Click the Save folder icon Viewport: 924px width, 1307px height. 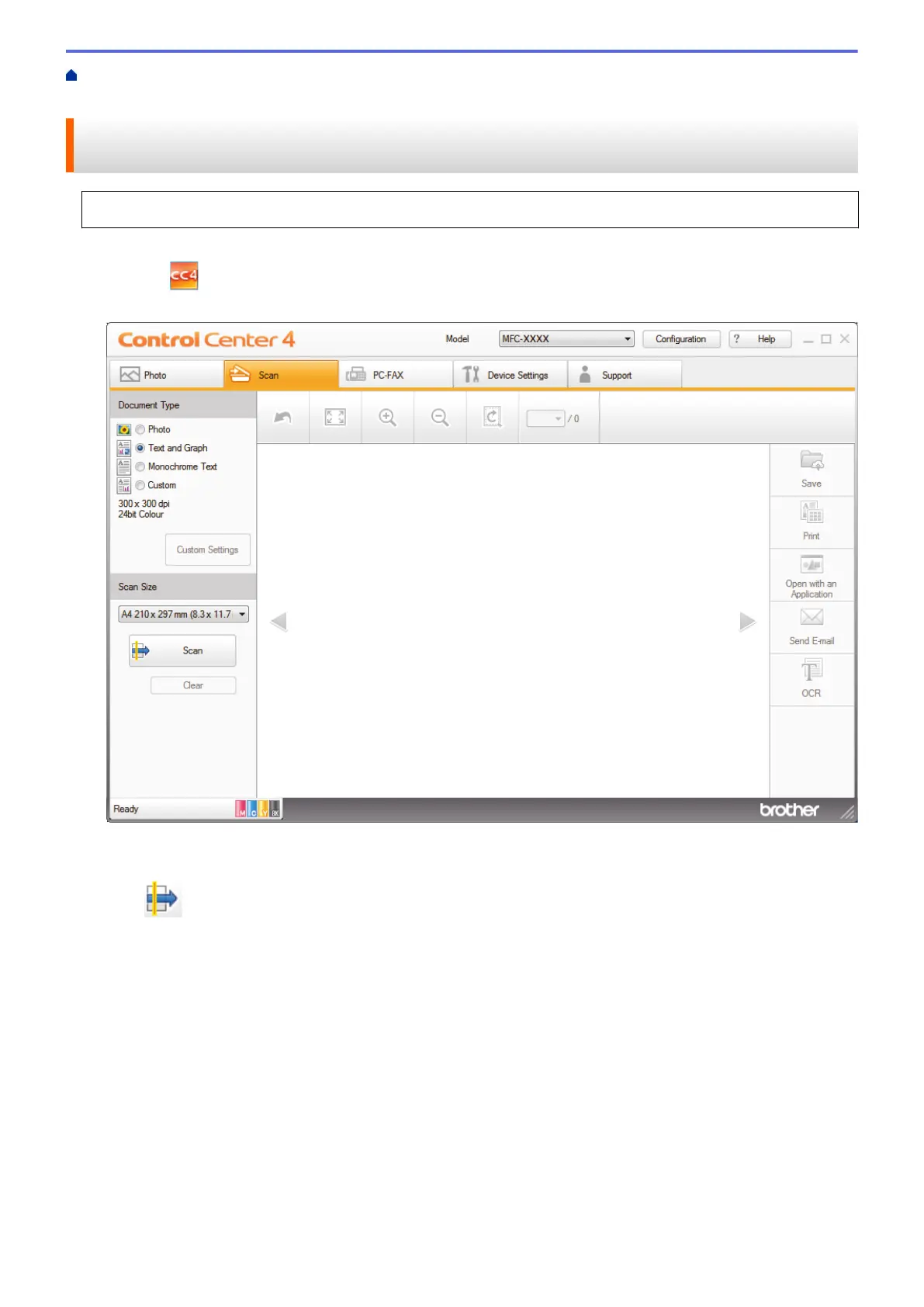pyautogui.click(x=812, y=460)
